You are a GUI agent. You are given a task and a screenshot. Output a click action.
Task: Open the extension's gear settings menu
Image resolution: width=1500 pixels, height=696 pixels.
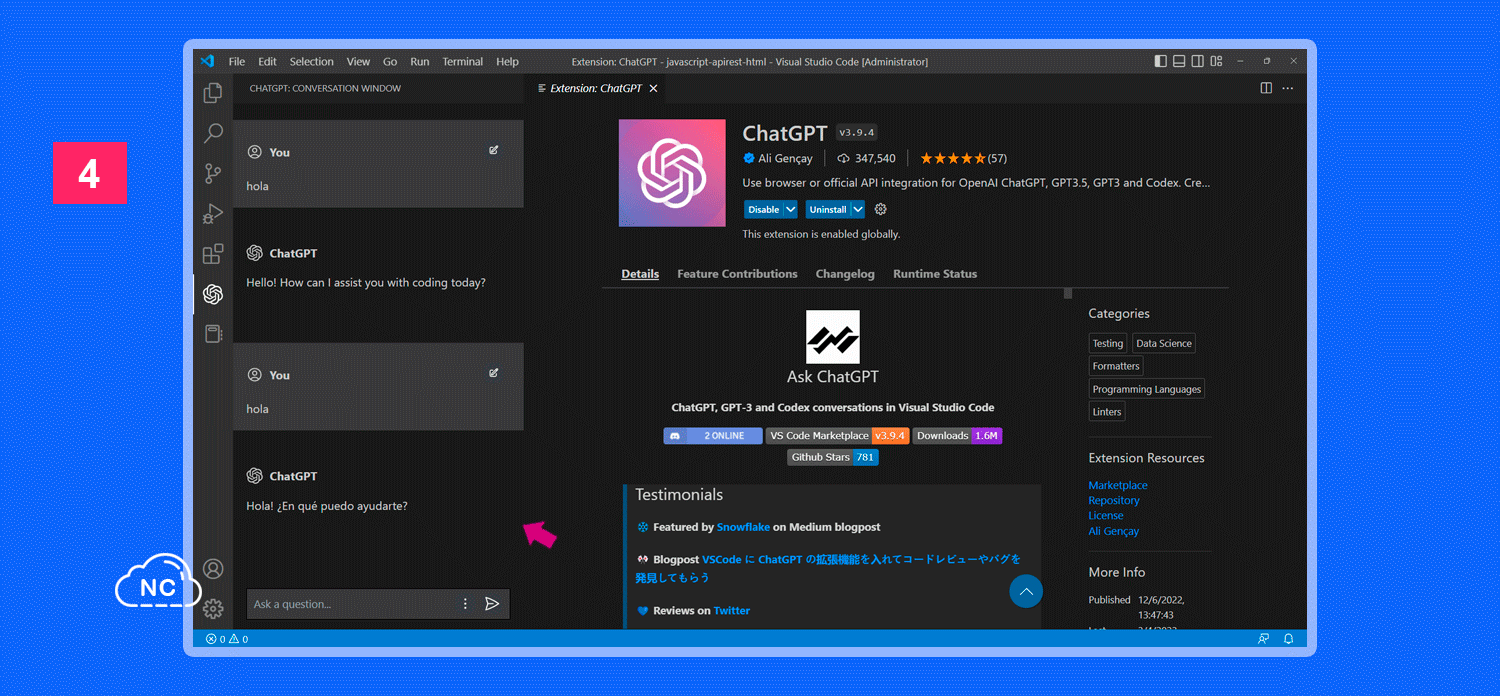(881, 209)
